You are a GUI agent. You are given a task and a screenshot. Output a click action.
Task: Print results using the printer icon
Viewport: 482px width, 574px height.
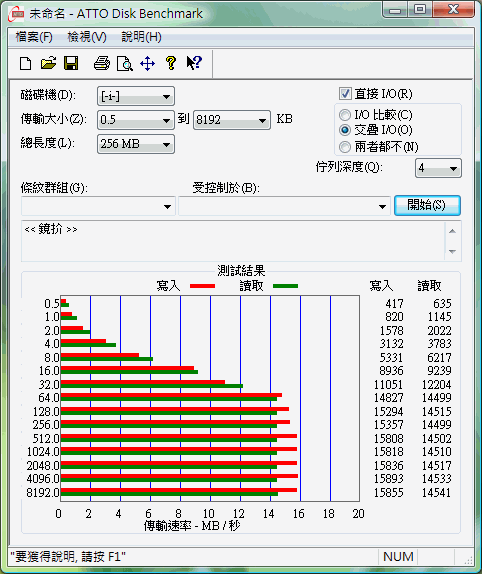coord(102,63)
